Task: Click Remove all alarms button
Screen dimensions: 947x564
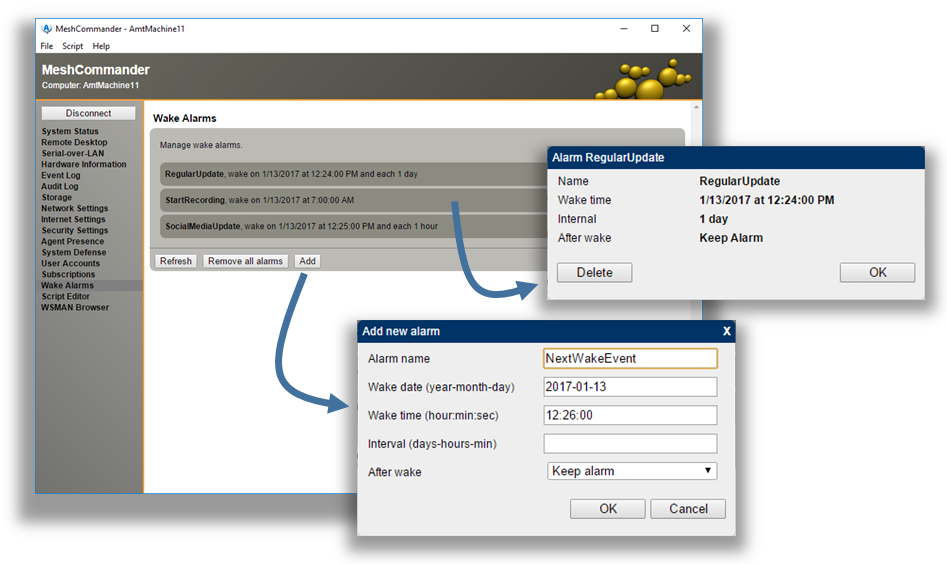Action: (245, 261)
